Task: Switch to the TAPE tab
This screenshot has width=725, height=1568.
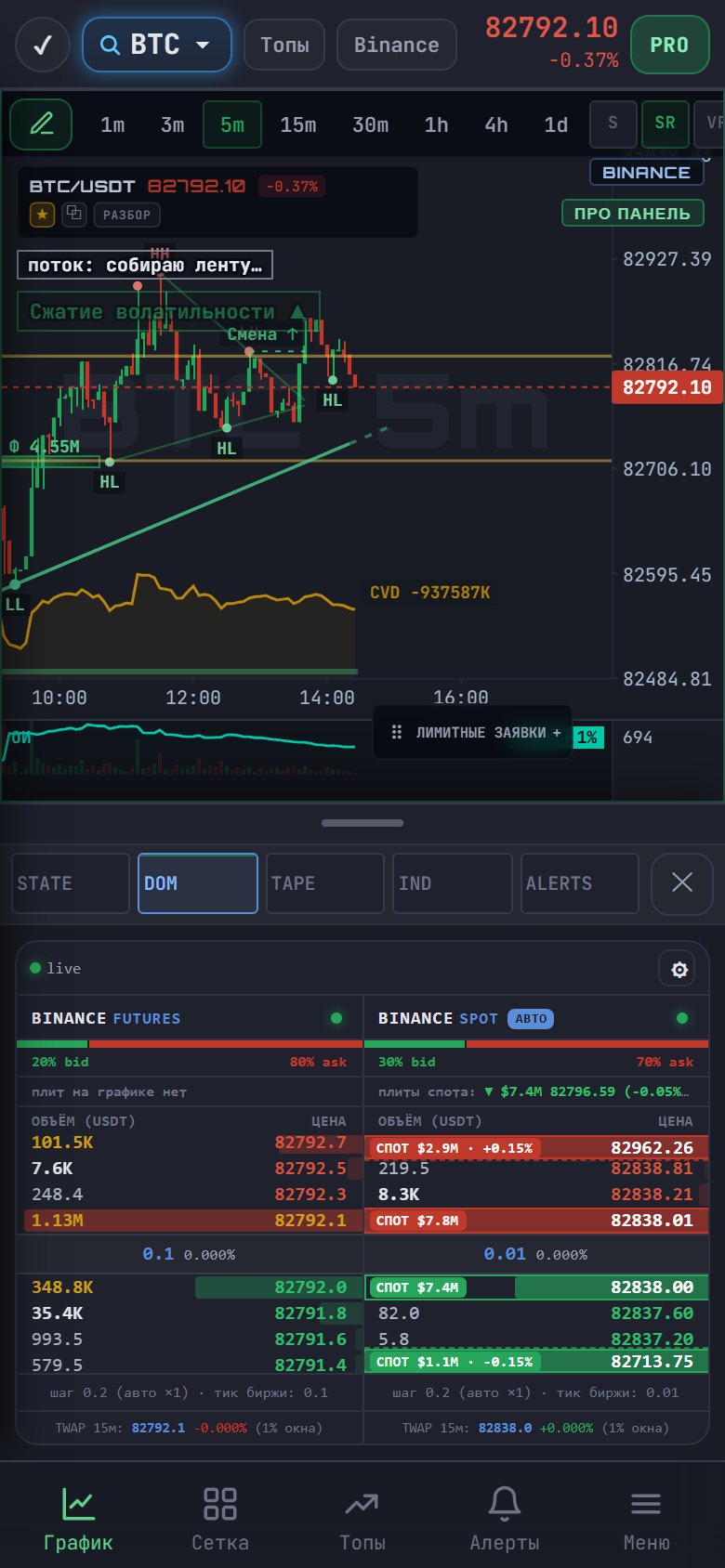Action: pyautogui.click(x=324, y=883)
